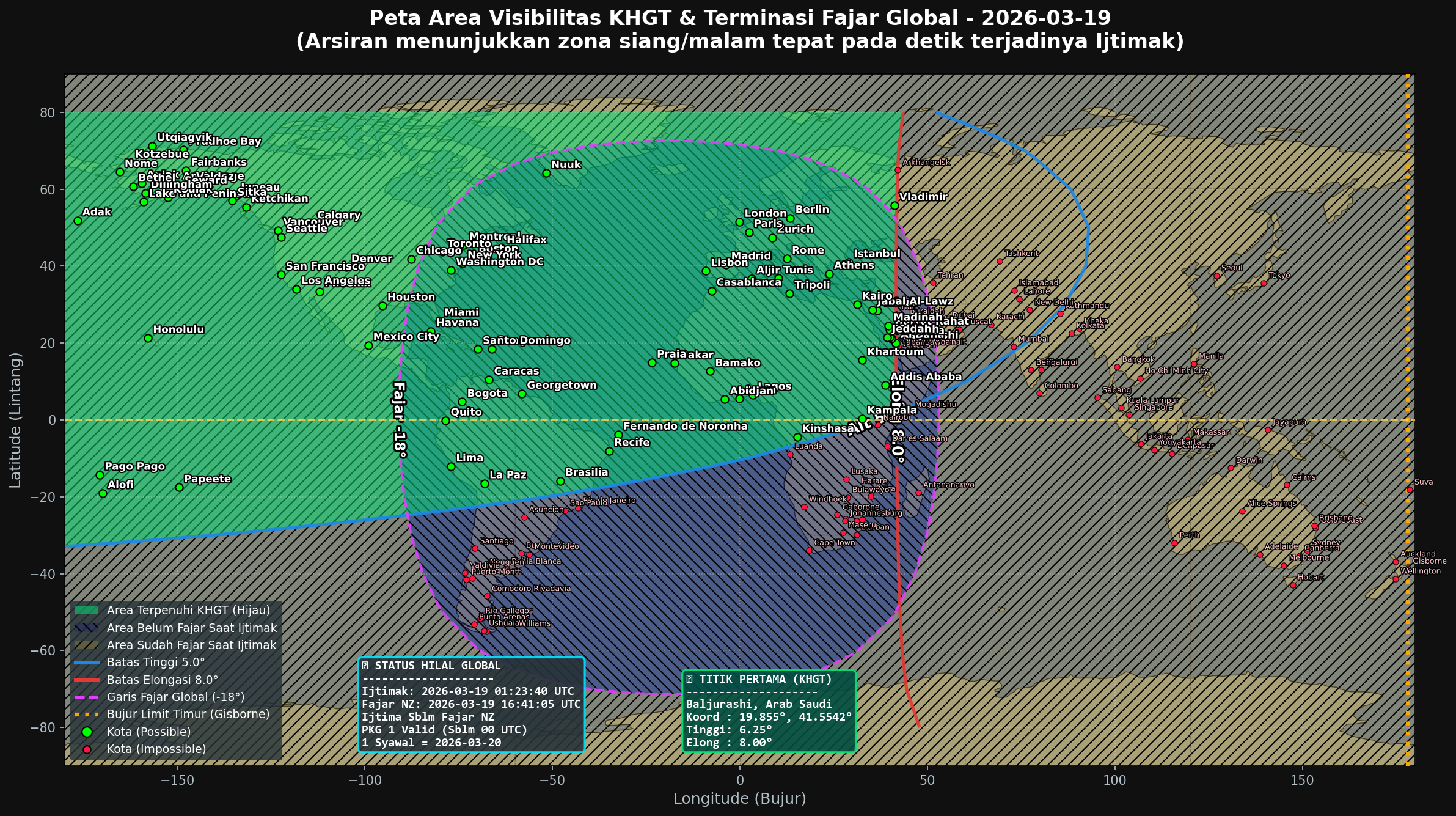Click the Baljurashi, Arab Saudi text
Image resolution: width=1456 pixels, height=816 pixels.
(759, 704)
